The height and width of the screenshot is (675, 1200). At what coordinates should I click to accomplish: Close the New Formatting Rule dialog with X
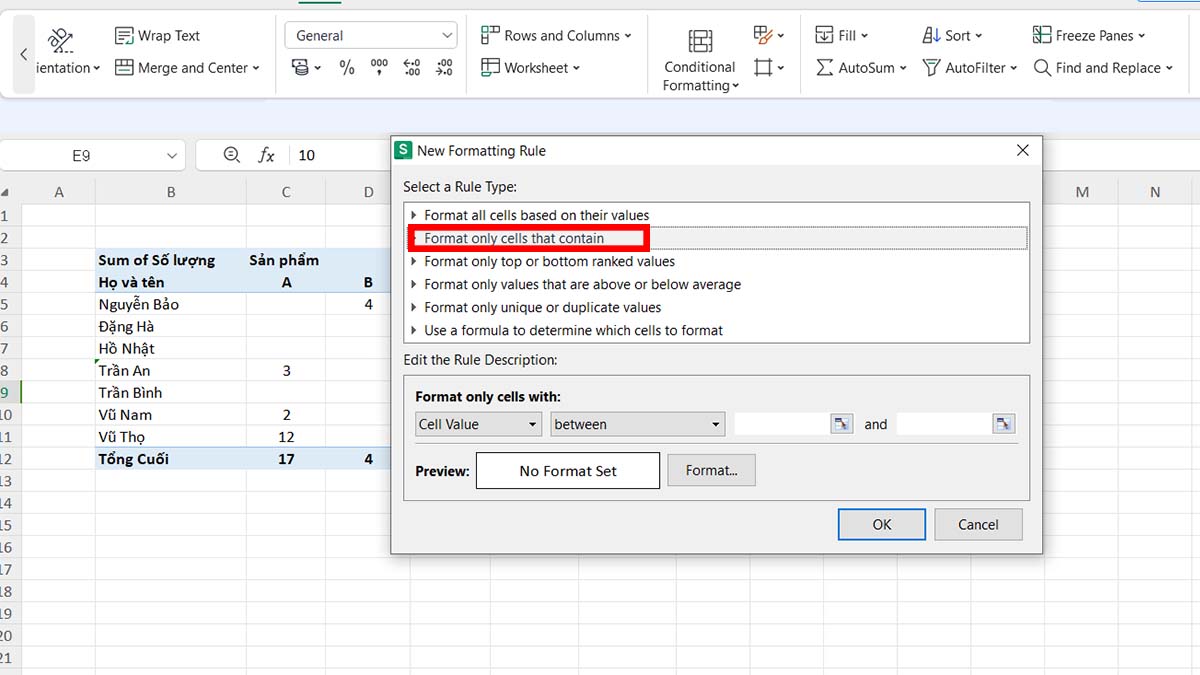coord(1022,150)
